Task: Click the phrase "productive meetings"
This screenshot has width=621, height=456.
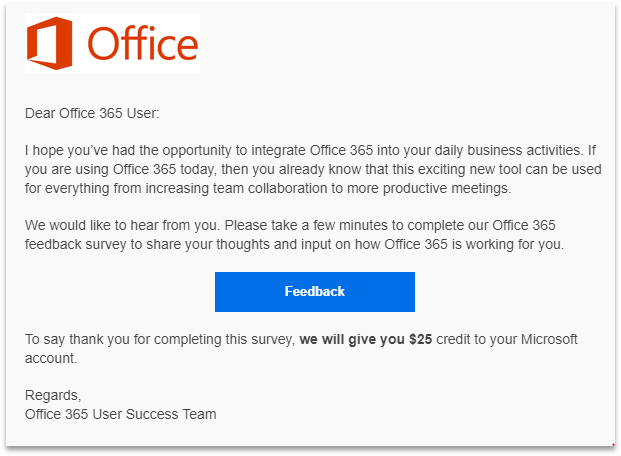Action: coord(446,188)
